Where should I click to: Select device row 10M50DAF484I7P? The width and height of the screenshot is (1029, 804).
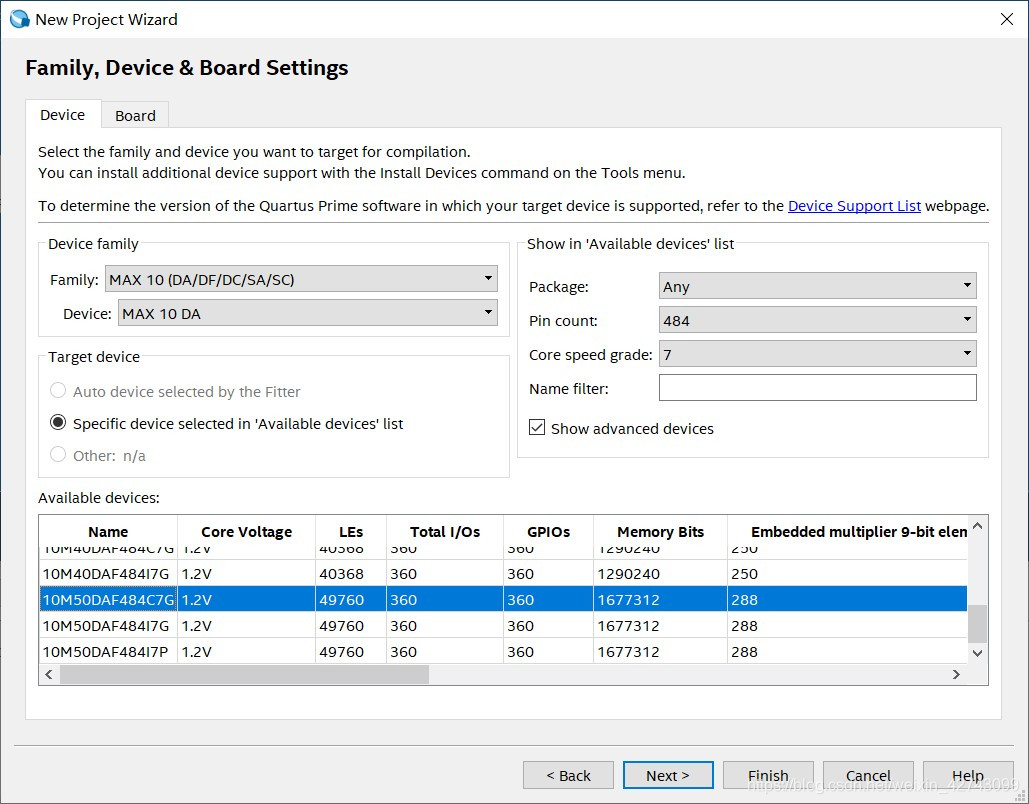[x=503, y=651]
